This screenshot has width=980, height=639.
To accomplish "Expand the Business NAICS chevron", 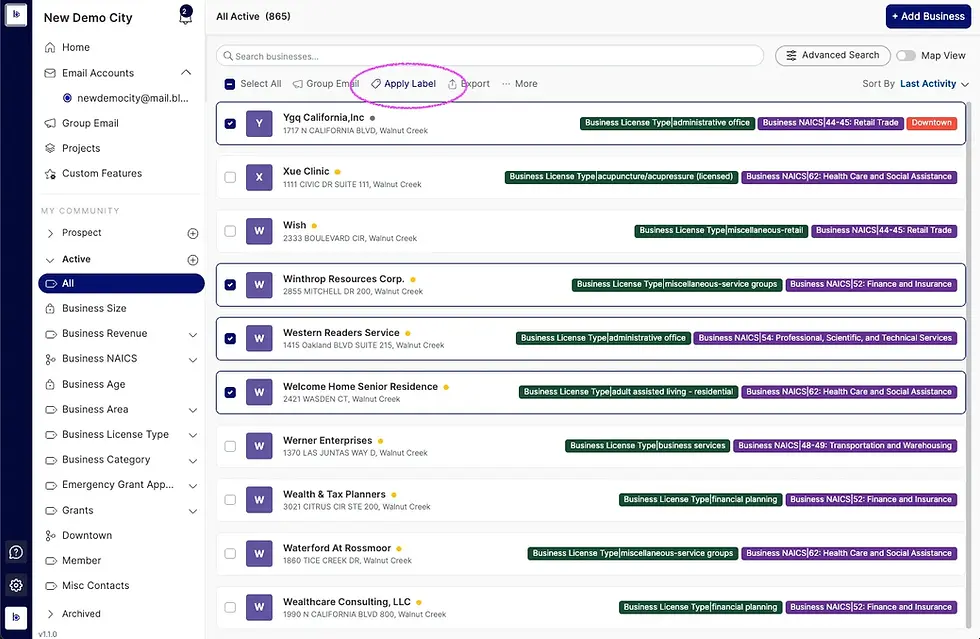I will pos(193,360).
